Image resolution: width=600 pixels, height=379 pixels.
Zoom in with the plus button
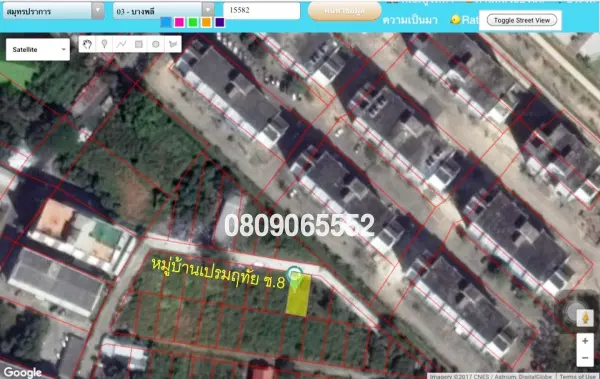585,340
